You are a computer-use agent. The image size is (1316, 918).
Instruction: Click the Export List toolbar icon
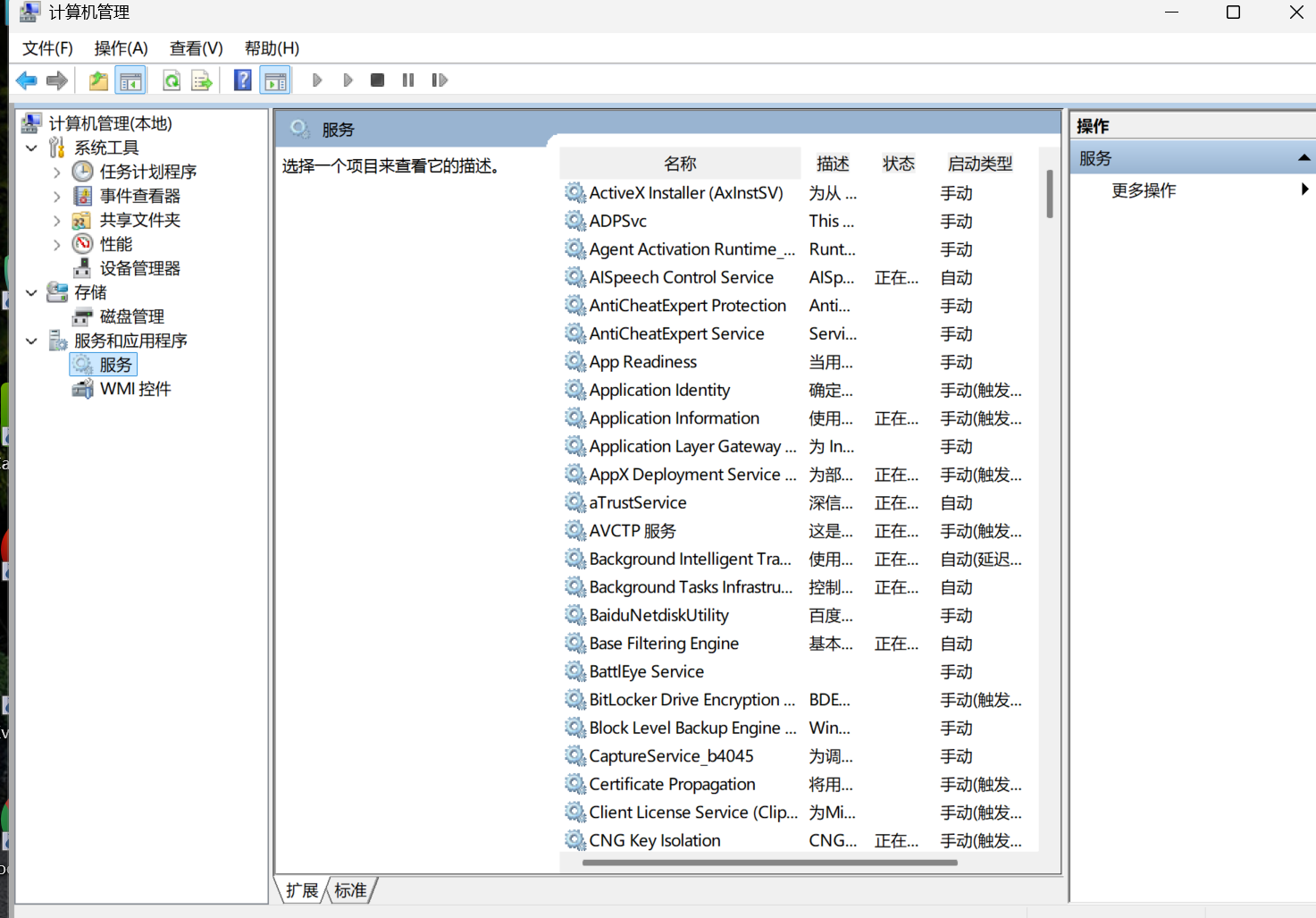pos(202,80)
